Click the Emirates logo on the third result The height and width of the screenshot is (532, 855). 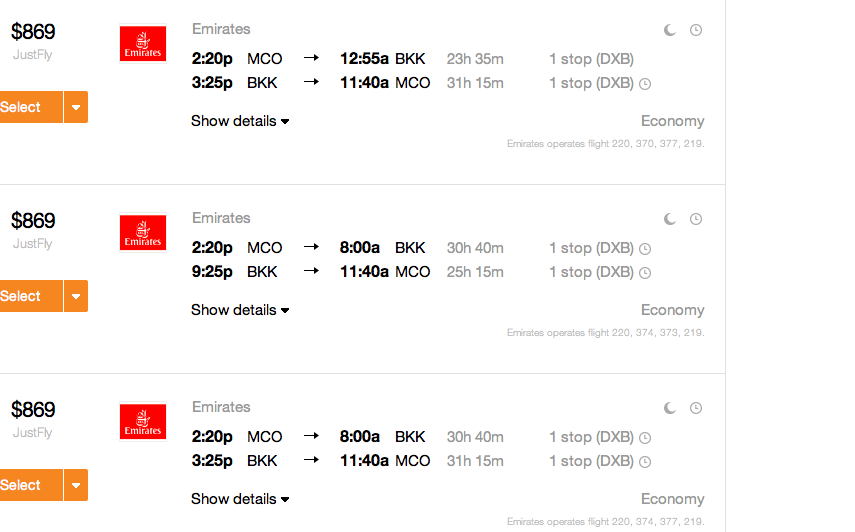pyautogui.click(x=143, y=421)
